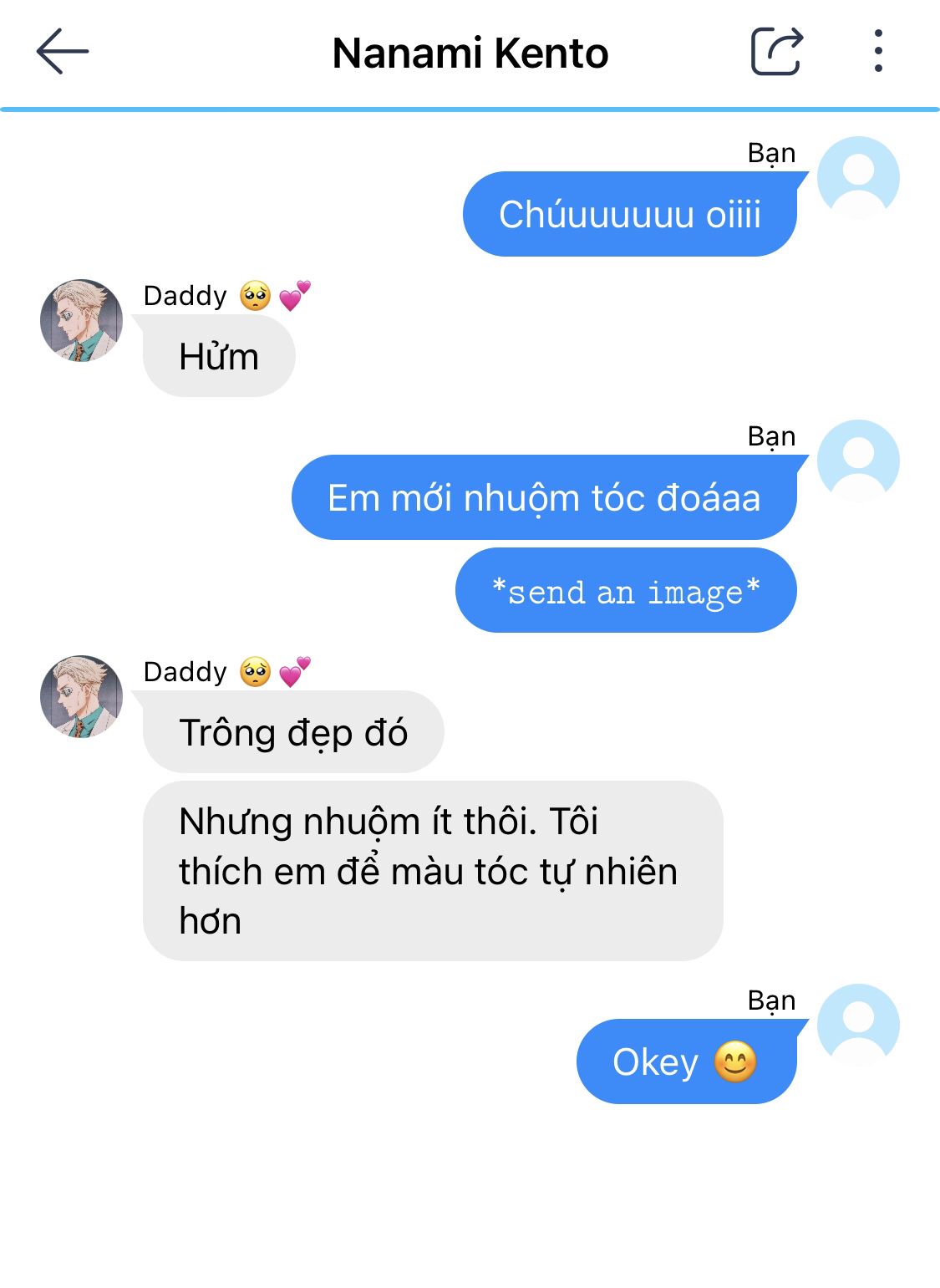Tap the *send an image* bubble

pos(626,591)
